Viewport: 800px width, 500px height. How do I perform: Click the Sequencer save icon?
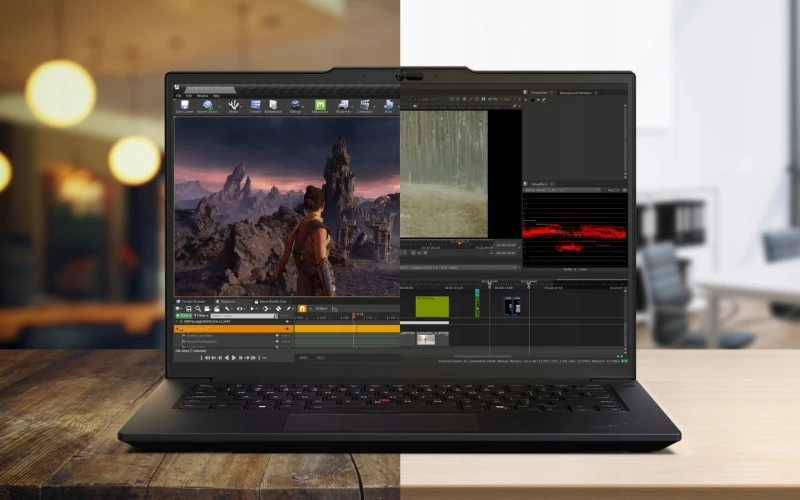[189, 309]
